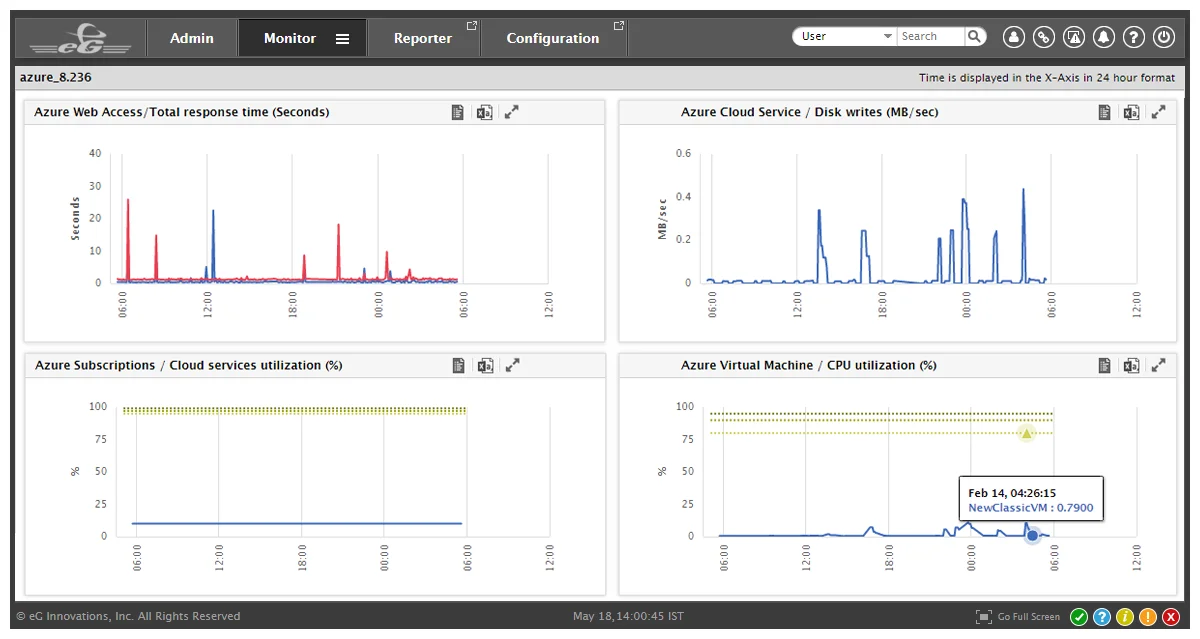Click Go Full Screen link
Viewport: 1200px width, 639px height.
[1029, 617]
